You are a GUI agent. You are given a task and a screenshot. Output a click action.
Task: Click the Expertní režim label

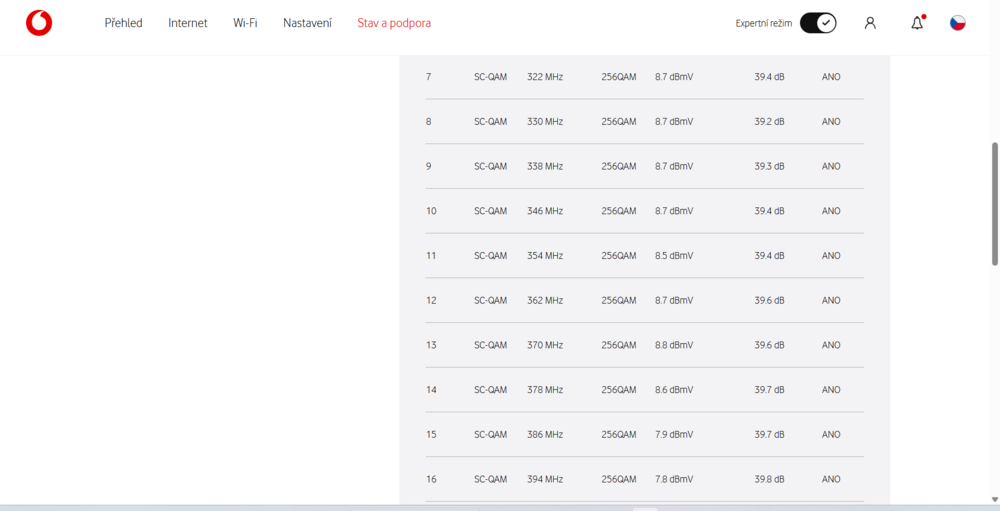click(764, 23)
